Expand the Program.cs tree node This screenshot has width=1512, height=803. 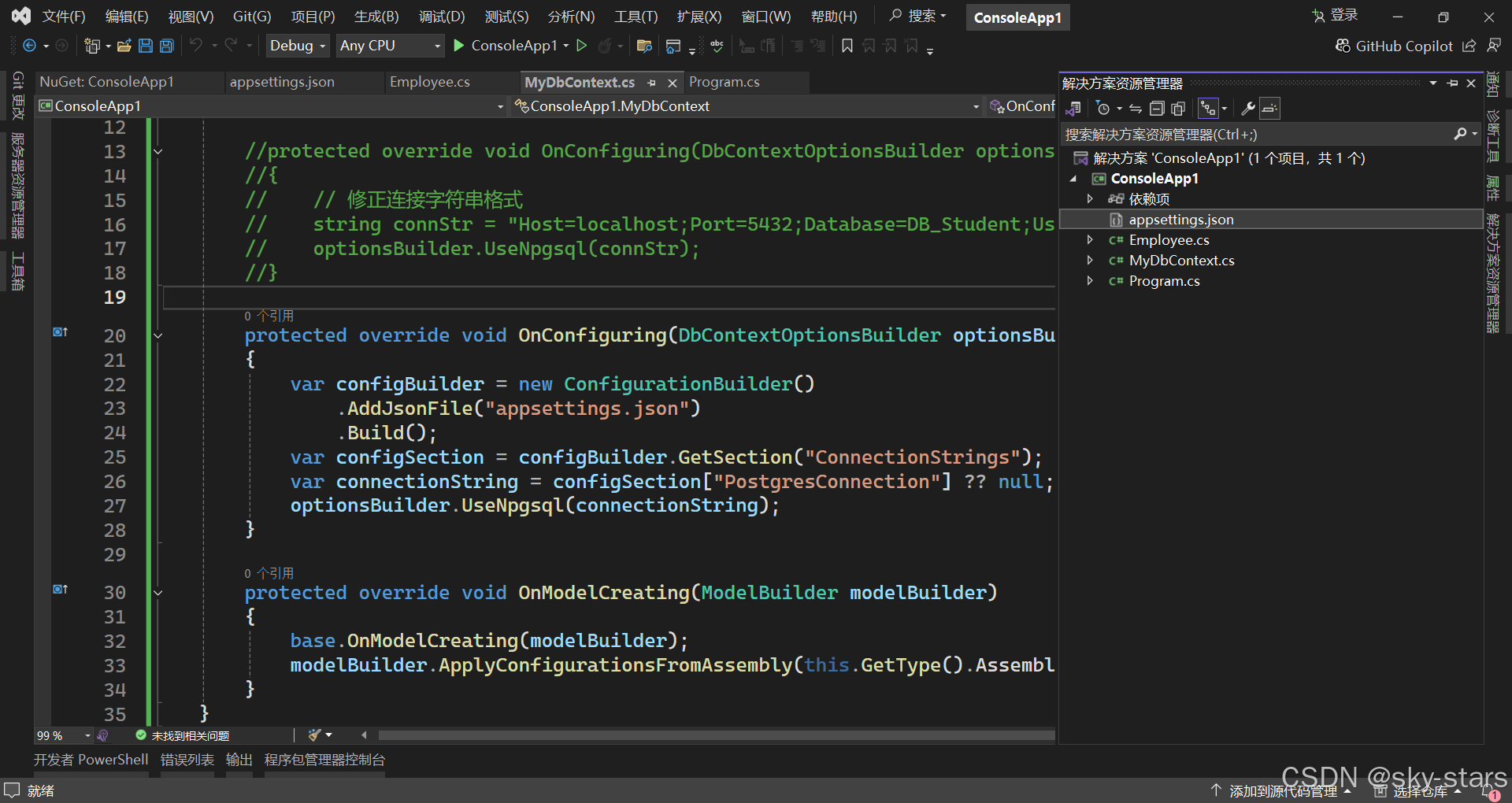click(1090, 281)
